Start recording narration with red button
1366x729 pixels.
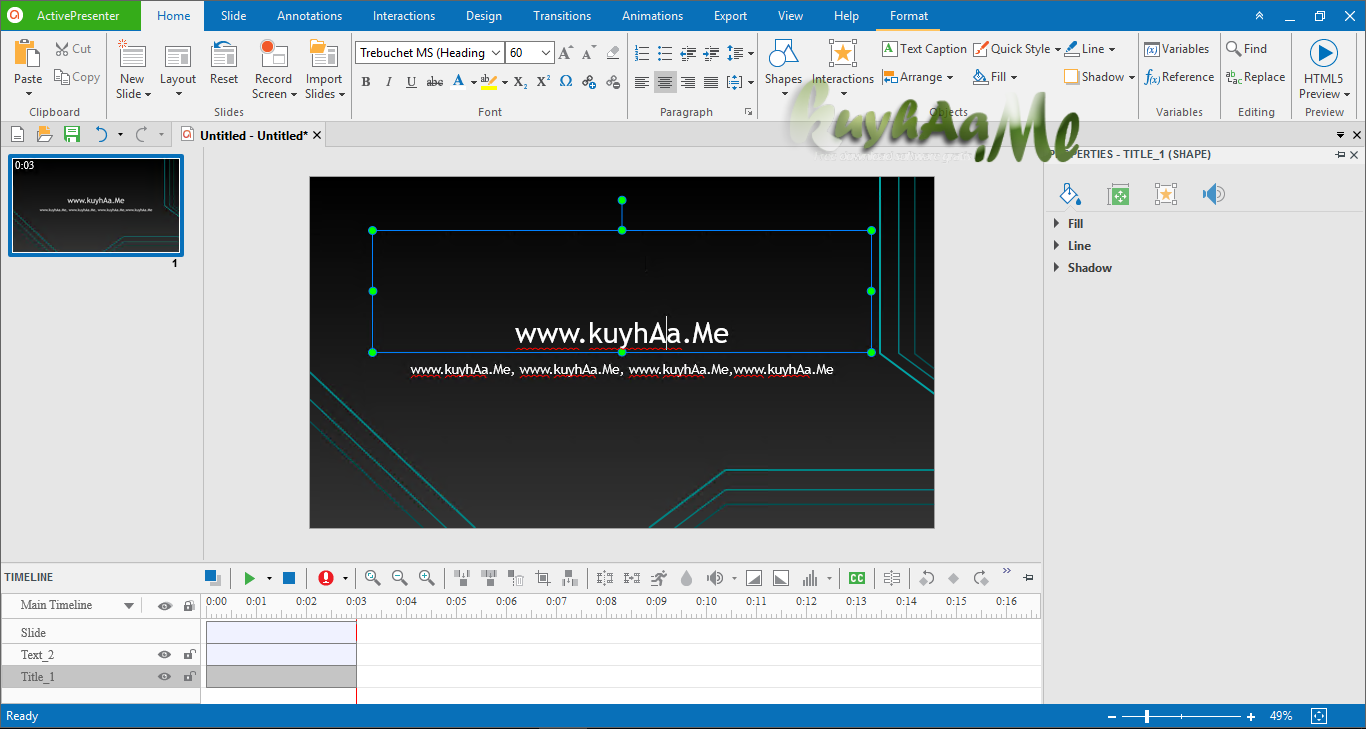(x=326, y=578)
